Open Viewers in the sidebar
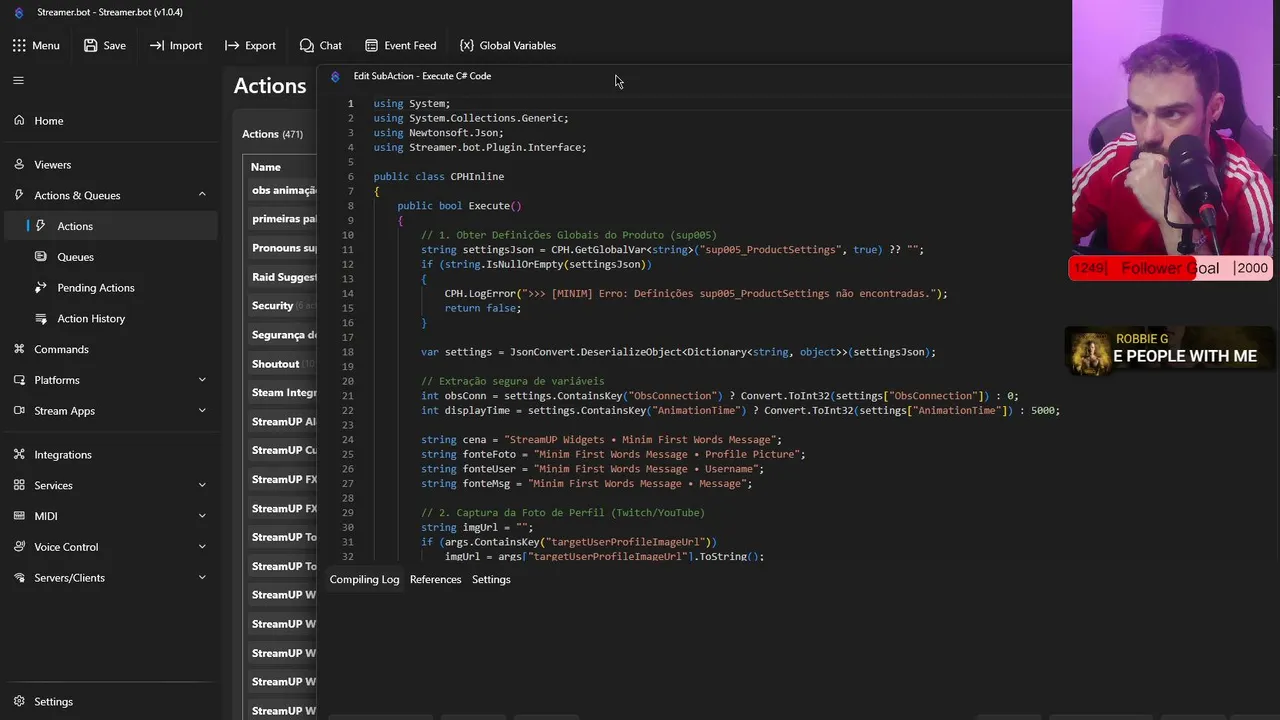This screenshot has height=720, width=1280. point(110,164)
